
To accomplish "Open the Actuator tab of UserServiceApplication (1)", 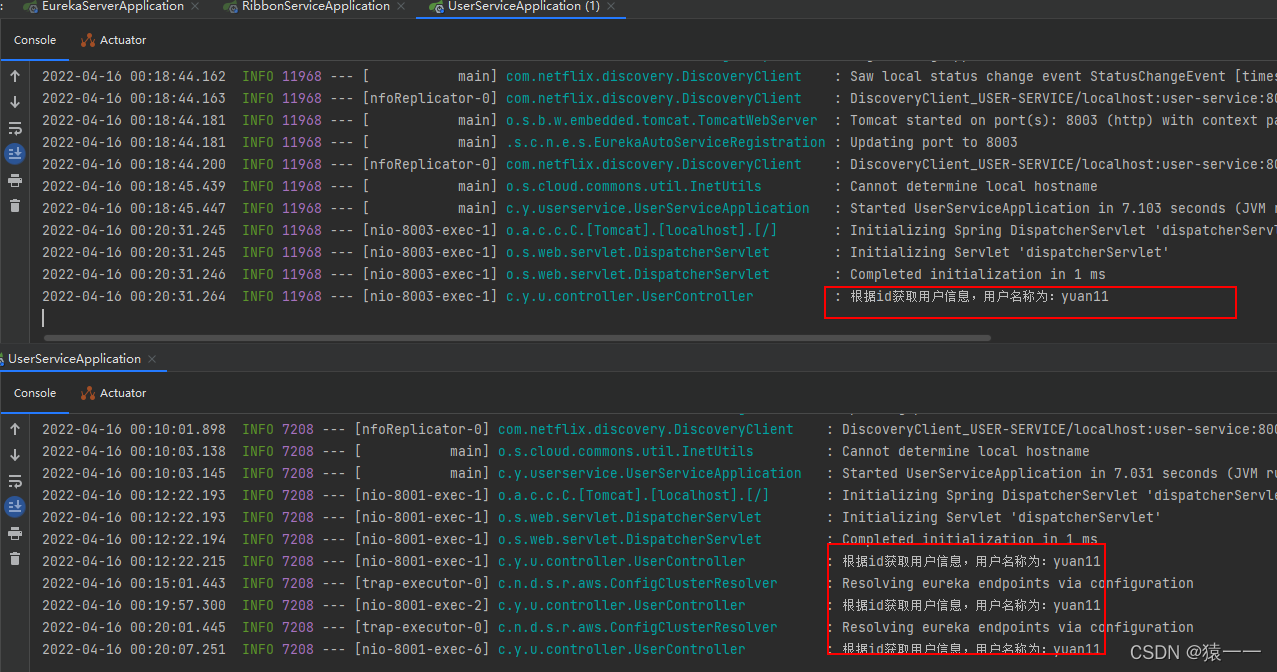I will pos(113,40).
